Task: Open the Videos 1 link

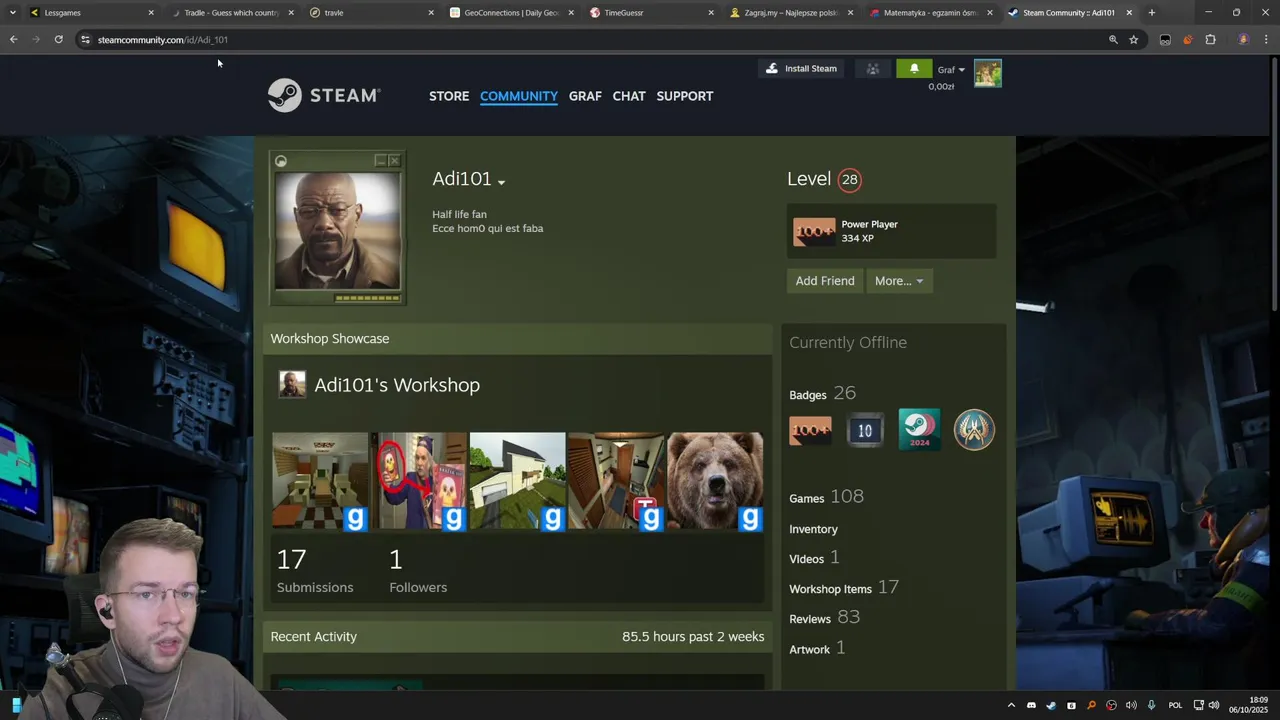Action: (814, 558)
